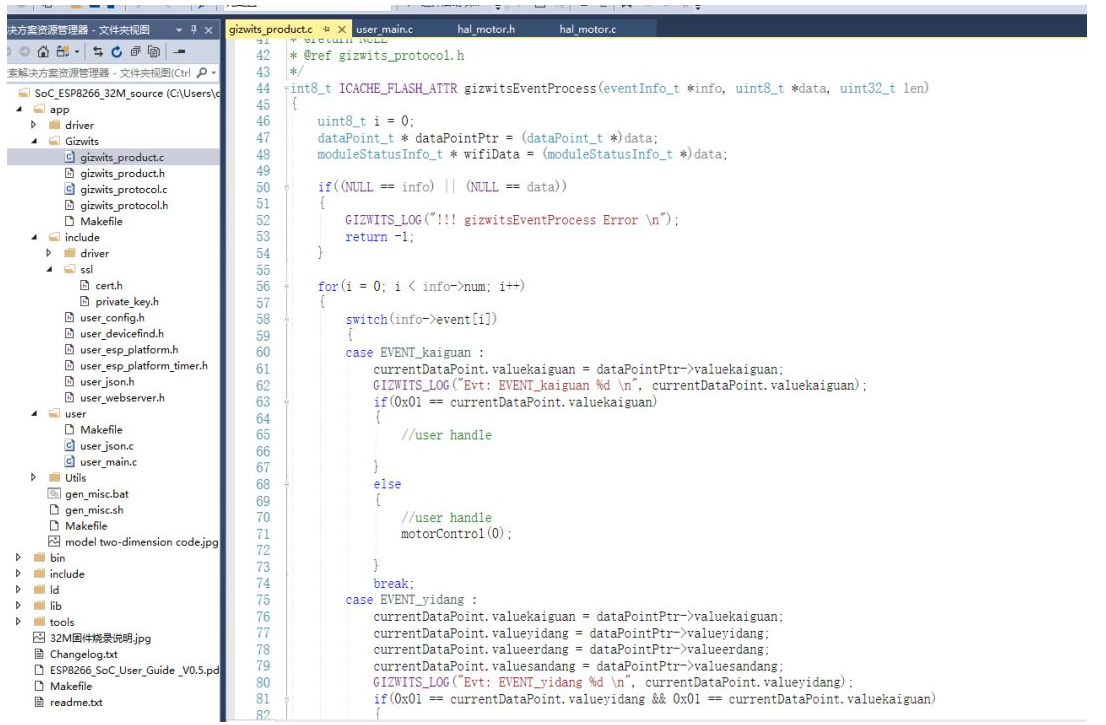Expand the Utils folder

click(x=33, y=477)
